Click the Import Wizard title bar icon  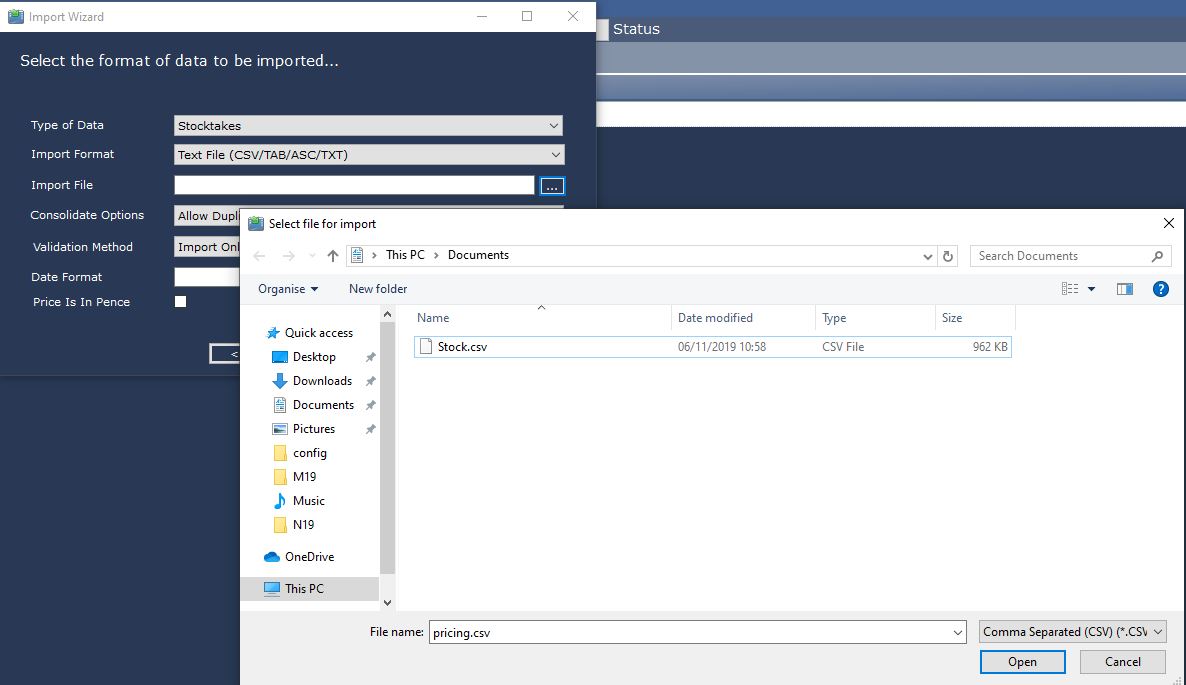point(15,16)
